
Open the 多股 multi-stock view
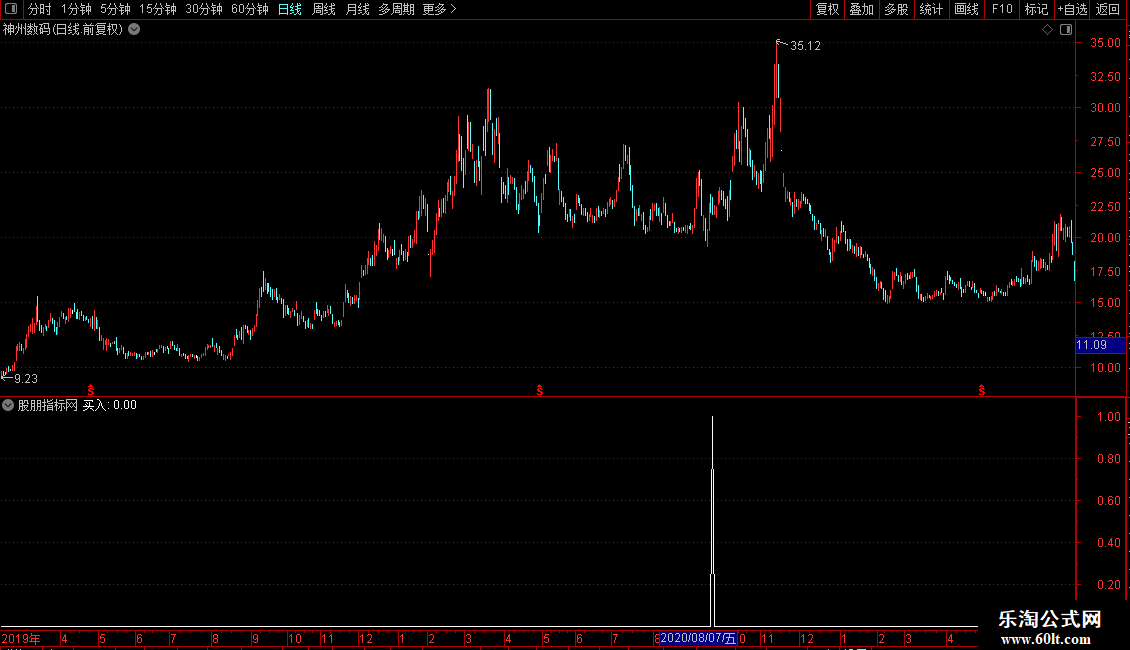click(x=896, y=9)
